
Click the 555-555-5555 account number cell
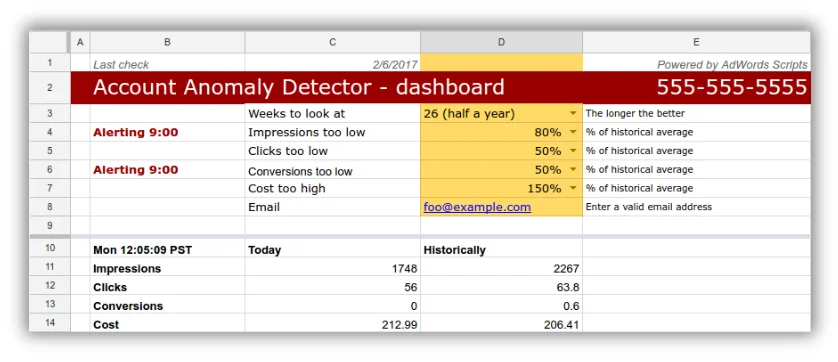click(732, 87)
